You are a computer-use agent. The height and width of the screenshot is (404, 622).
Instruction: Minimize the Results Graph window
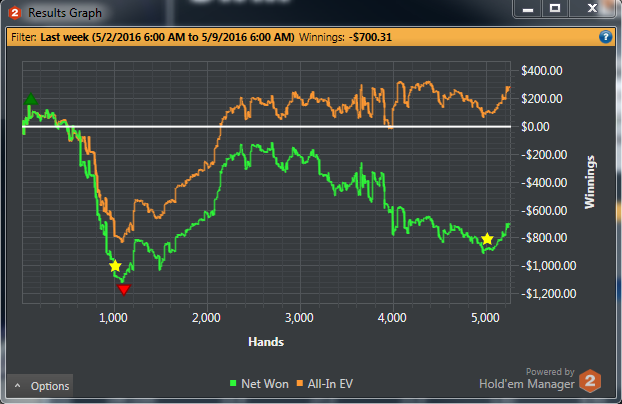click(x=528, y=9)
